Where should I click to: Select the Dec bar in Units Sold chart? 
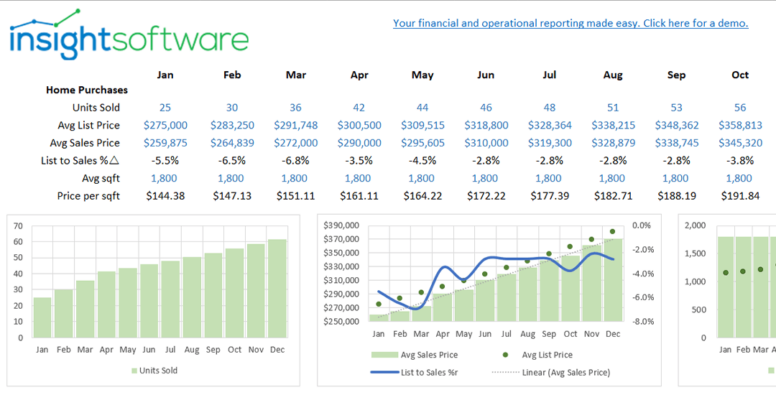277,288
